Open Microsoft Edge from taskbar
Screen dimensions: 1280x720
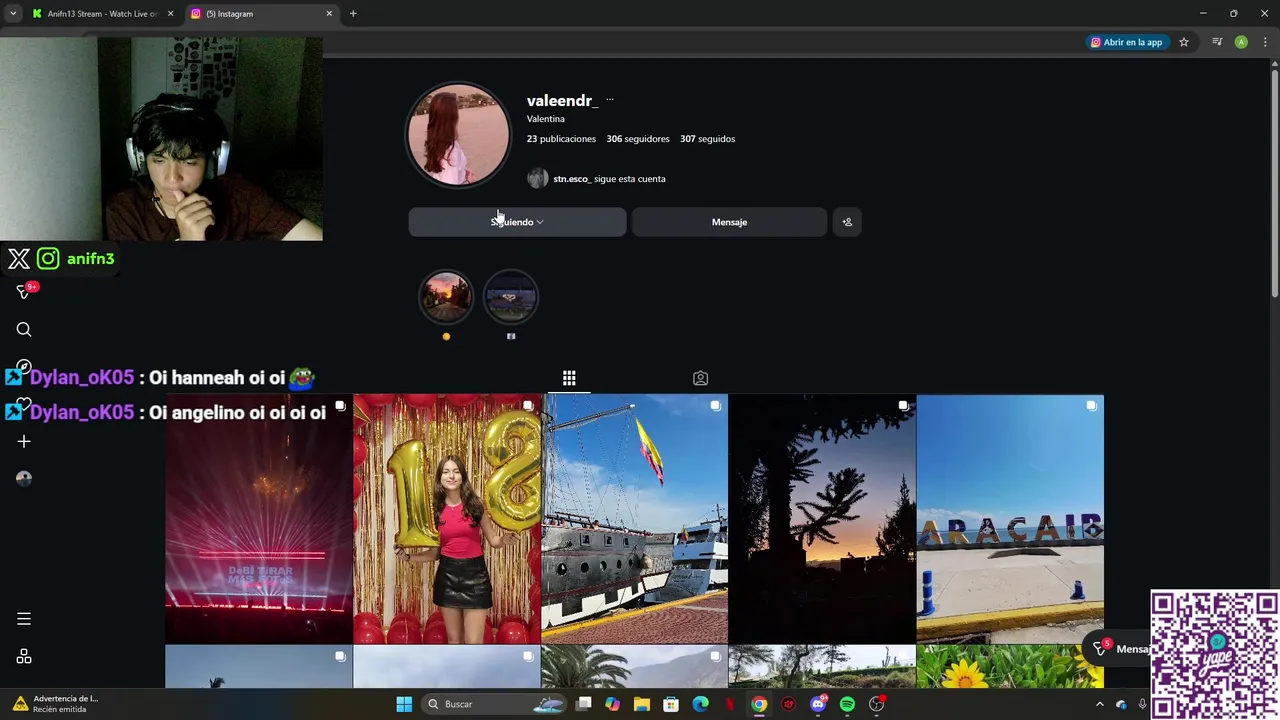[x=700, y=704]
